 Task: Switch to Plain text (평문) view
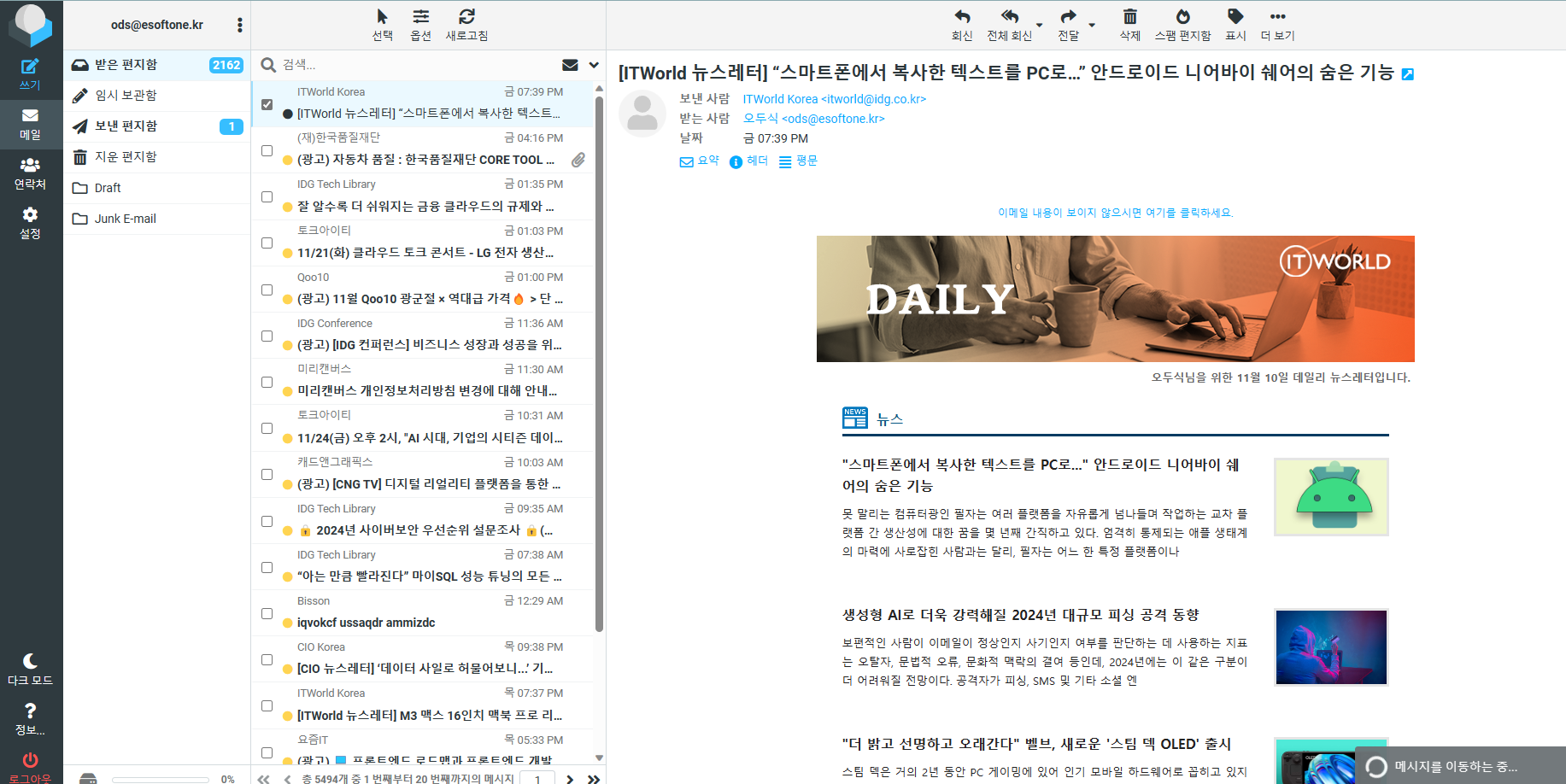[798, 161]
